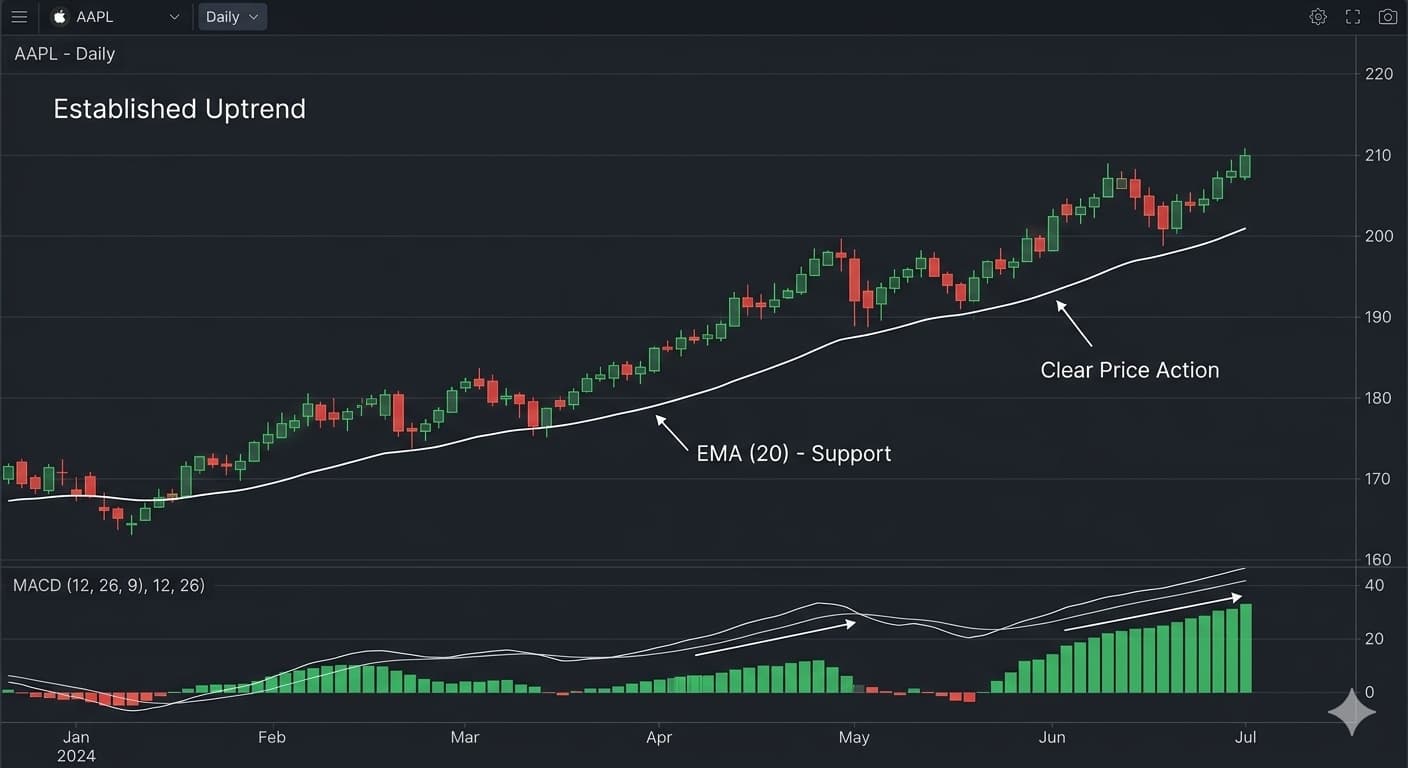Open chart settings gear
This screenshot has height=768, width=1408.
(1318, 17)
